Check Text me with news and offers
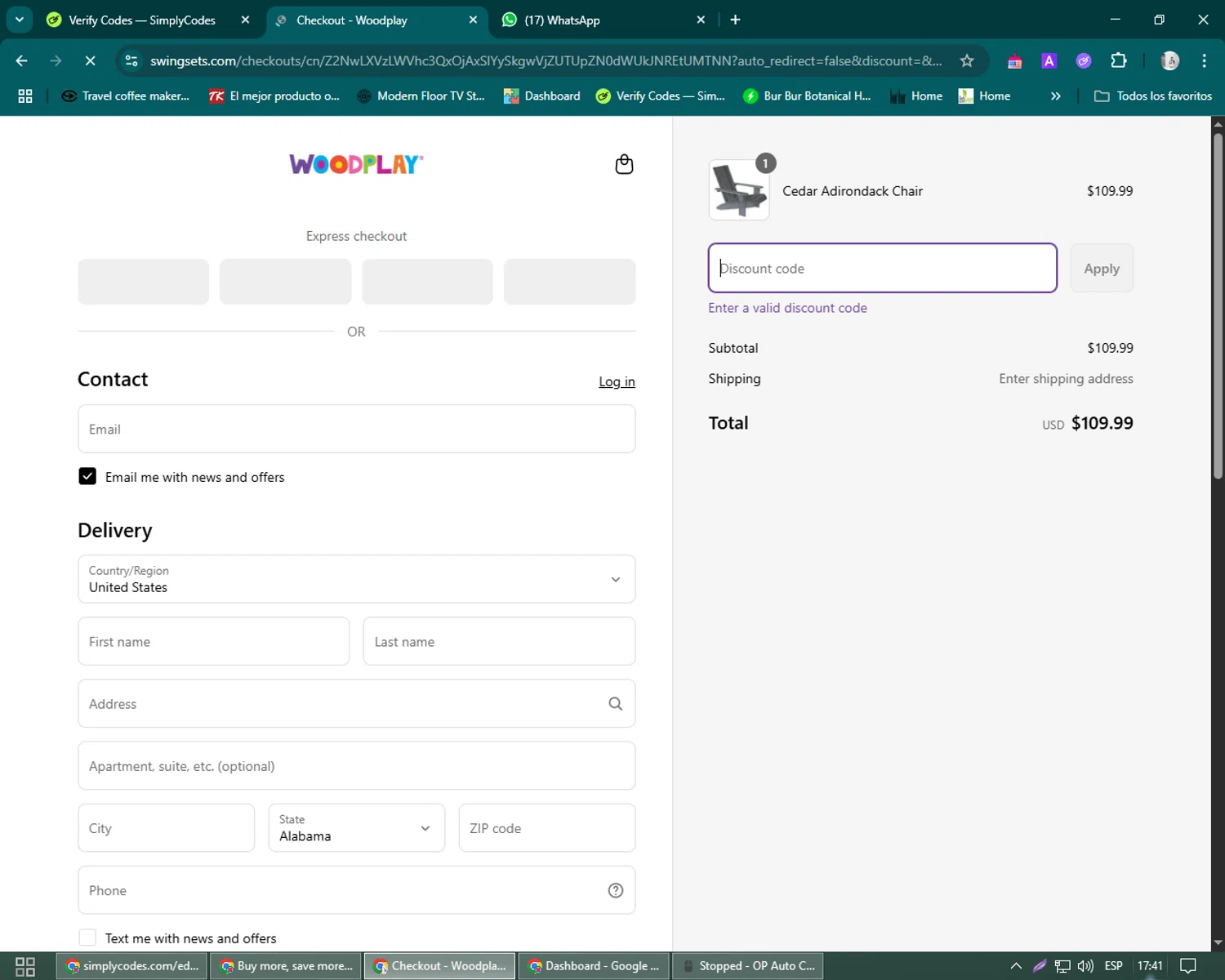This screenshot has width=1225, height=980. pos(87,938)
